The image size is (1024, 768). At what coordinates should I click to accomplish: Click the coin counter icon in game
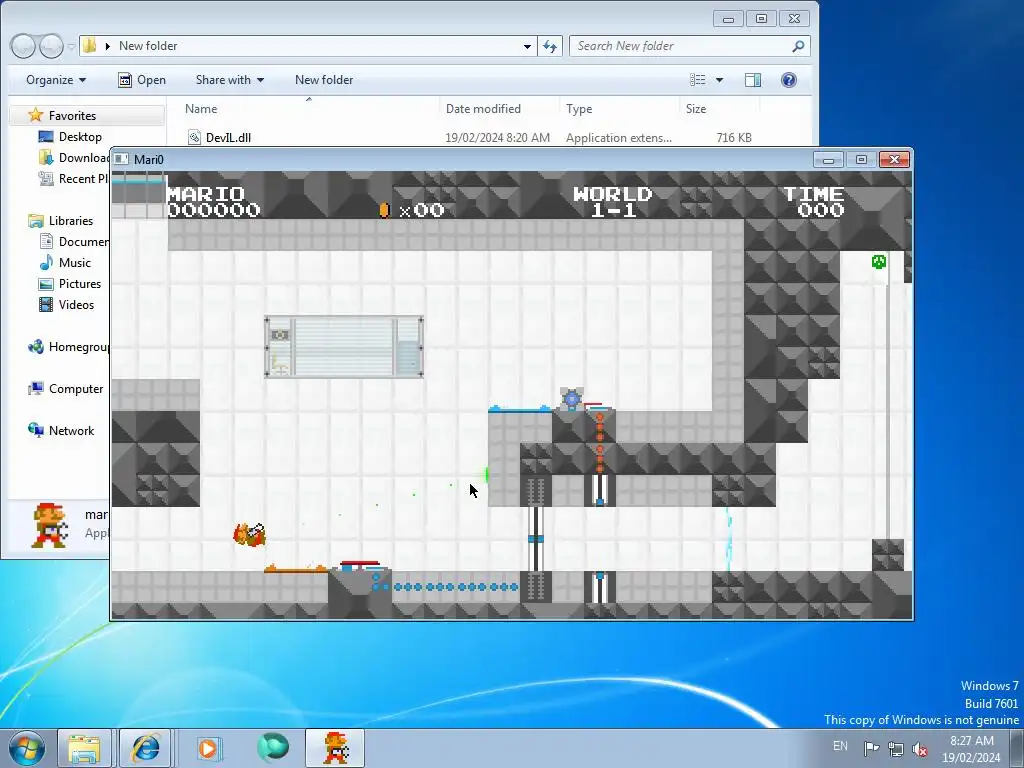(384, 210)
